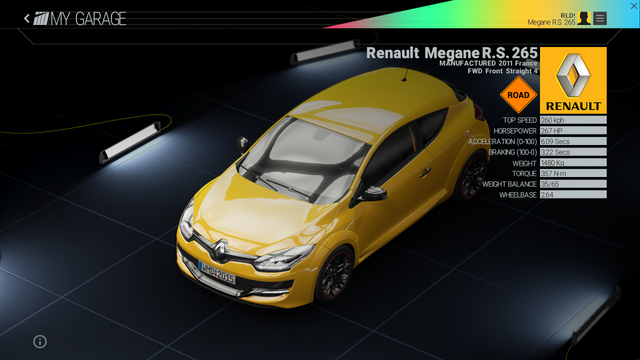Select the WEIGHT BALANCE label
640x360 pixels.
pos(509,184)
